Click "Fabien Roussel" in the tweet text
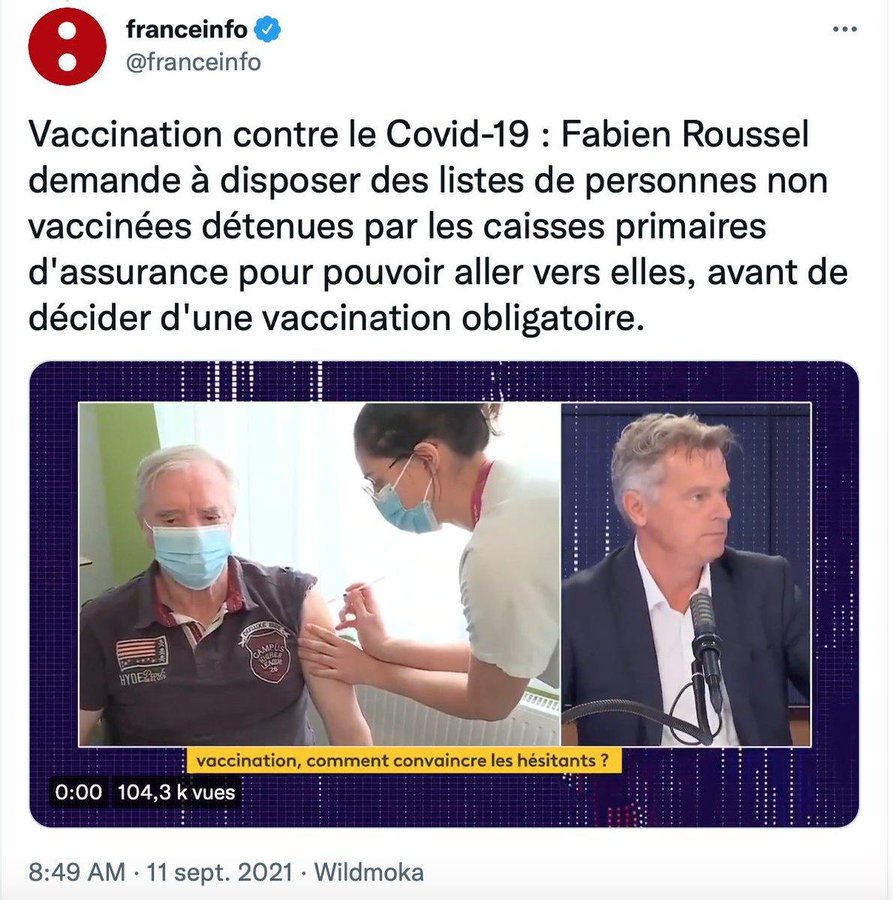This screenshot has height=900, width=893. (x=685, y=134)
